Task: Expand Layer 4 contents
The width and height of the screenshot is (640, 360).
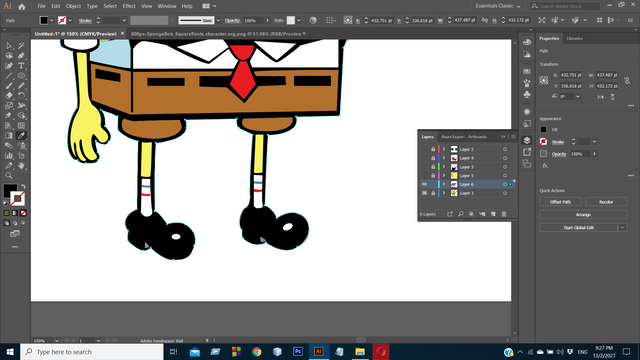Action: click(x=444, y=158)
